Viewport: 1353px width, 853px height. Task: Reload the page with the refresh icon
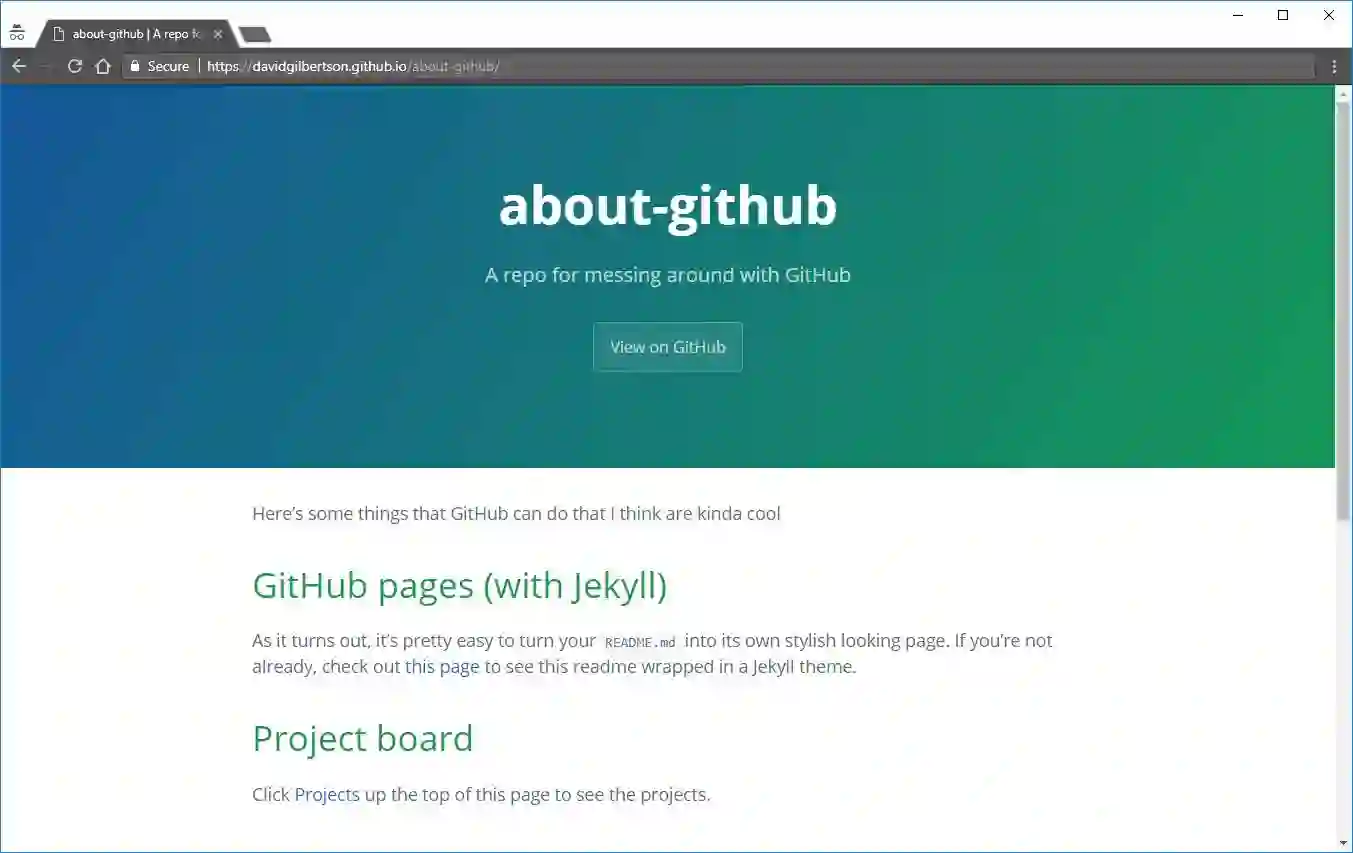tap(74, 66)
